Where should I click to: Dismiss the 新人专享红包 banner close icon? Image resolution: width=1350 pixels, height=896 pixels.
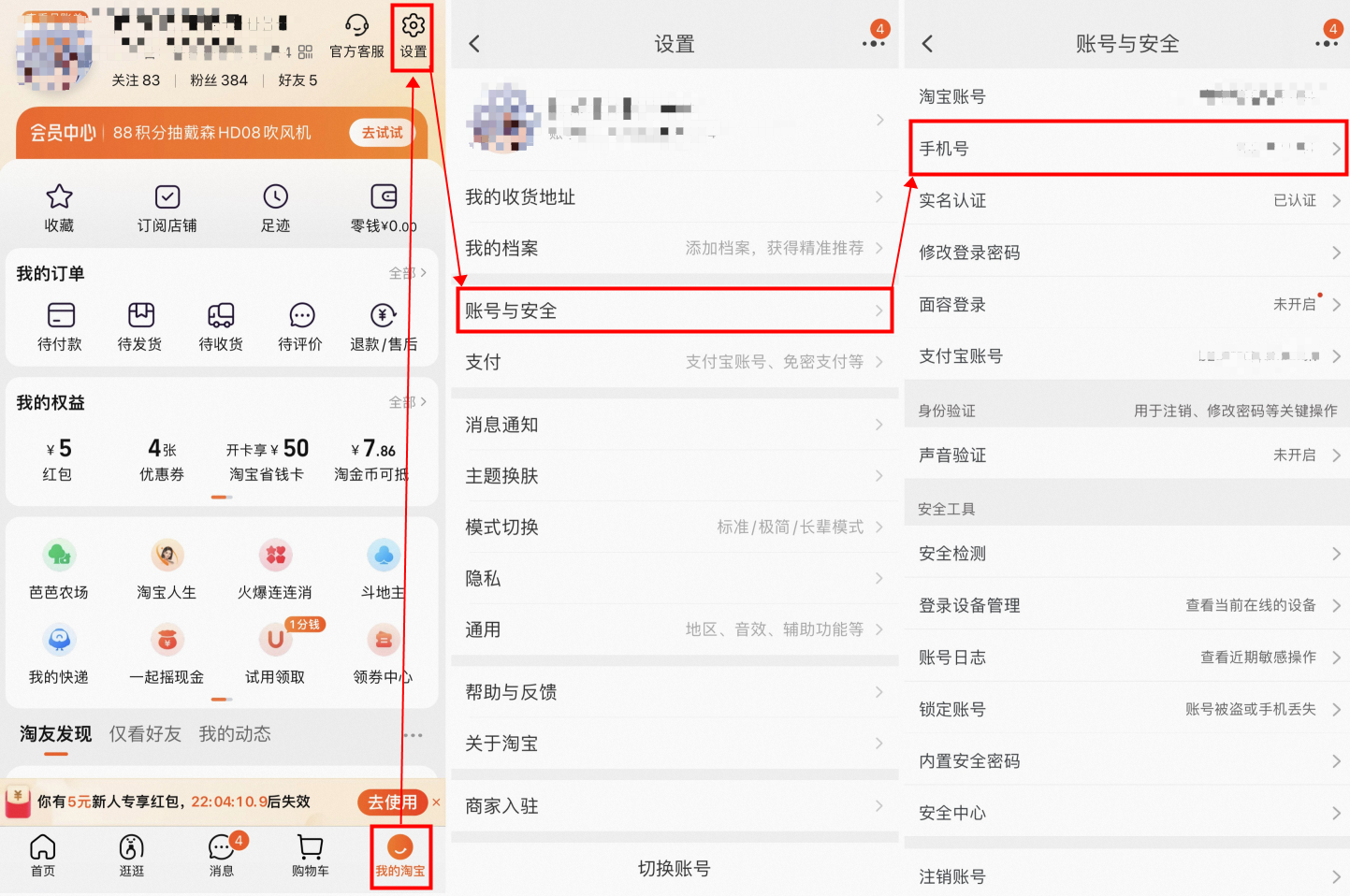(x=436, y=802)
